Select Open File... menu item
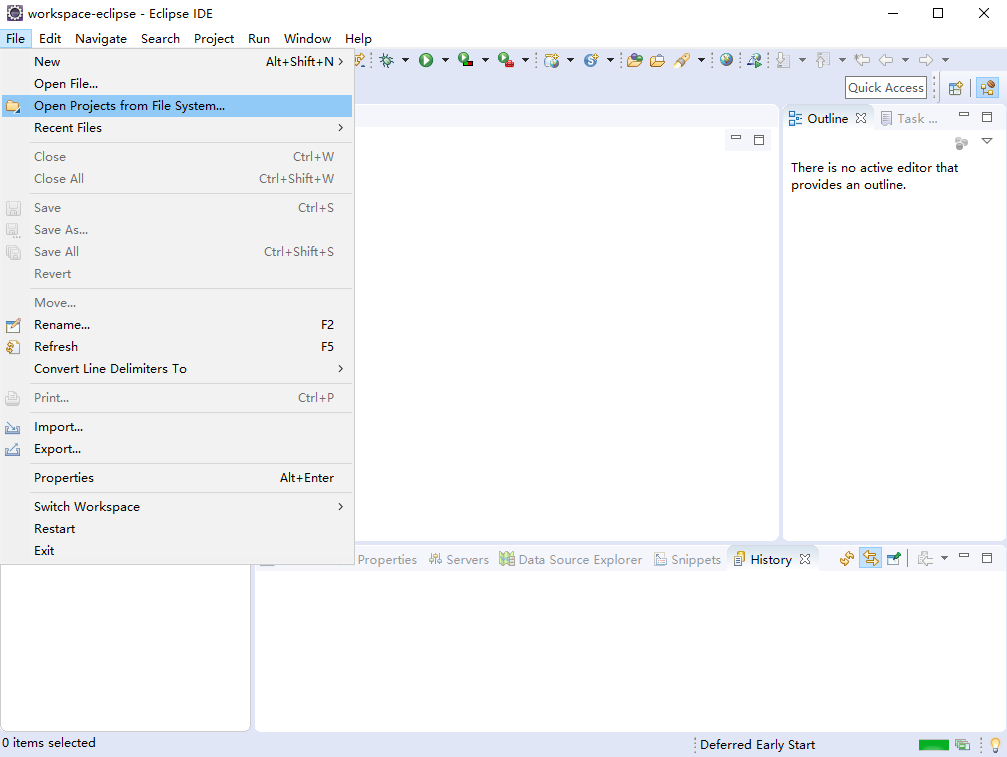This screenshot has width=1007, height=757. click(177, 83)
